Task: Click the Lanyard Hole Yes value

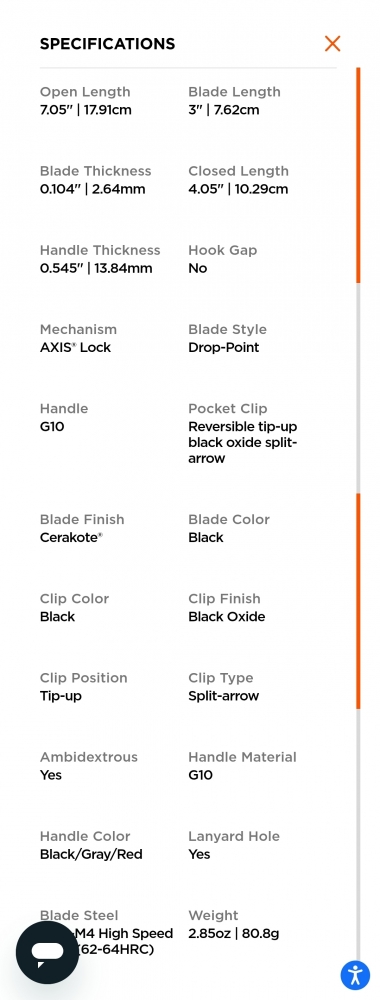Action: tap(199, 855)
